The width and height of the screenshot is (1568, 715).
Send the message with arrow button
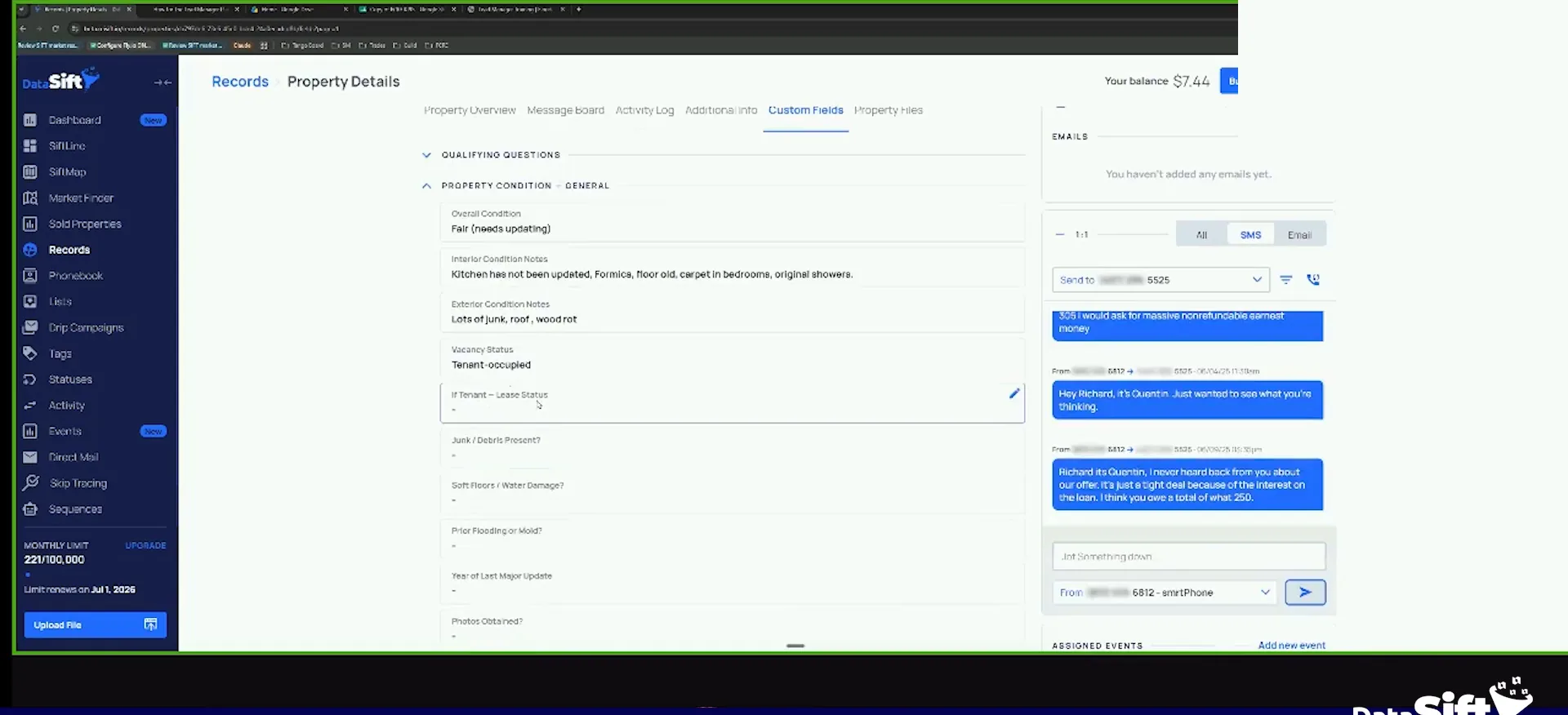coord(1305,593)
